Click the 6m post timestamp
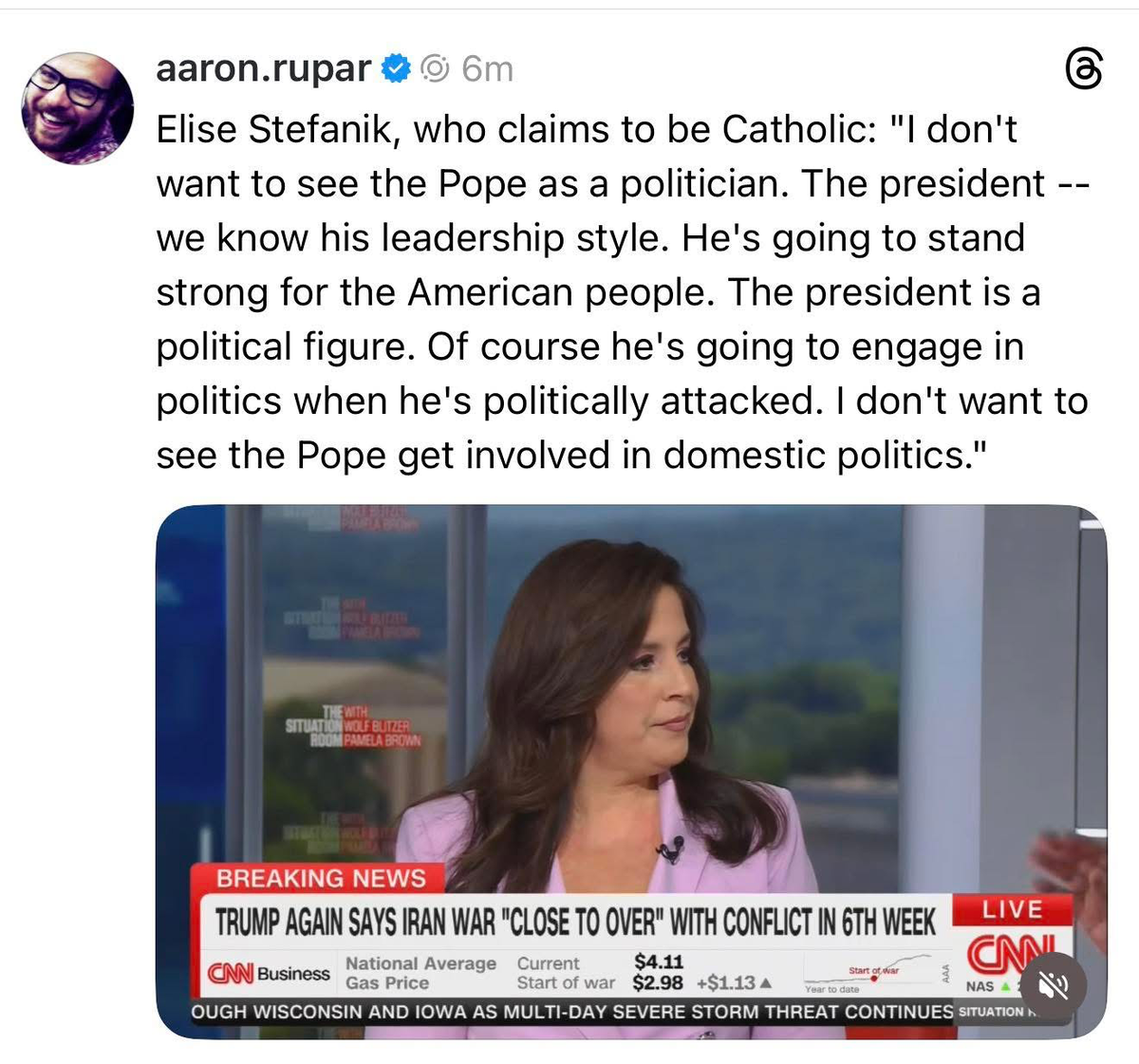The width and height of the screenshot is (1139, 1064). [x=487, y=68]
